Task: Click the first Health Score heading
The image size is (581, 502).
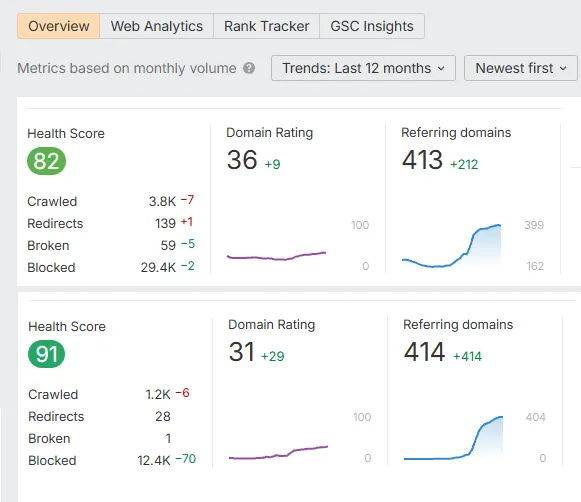Action: 66,133
